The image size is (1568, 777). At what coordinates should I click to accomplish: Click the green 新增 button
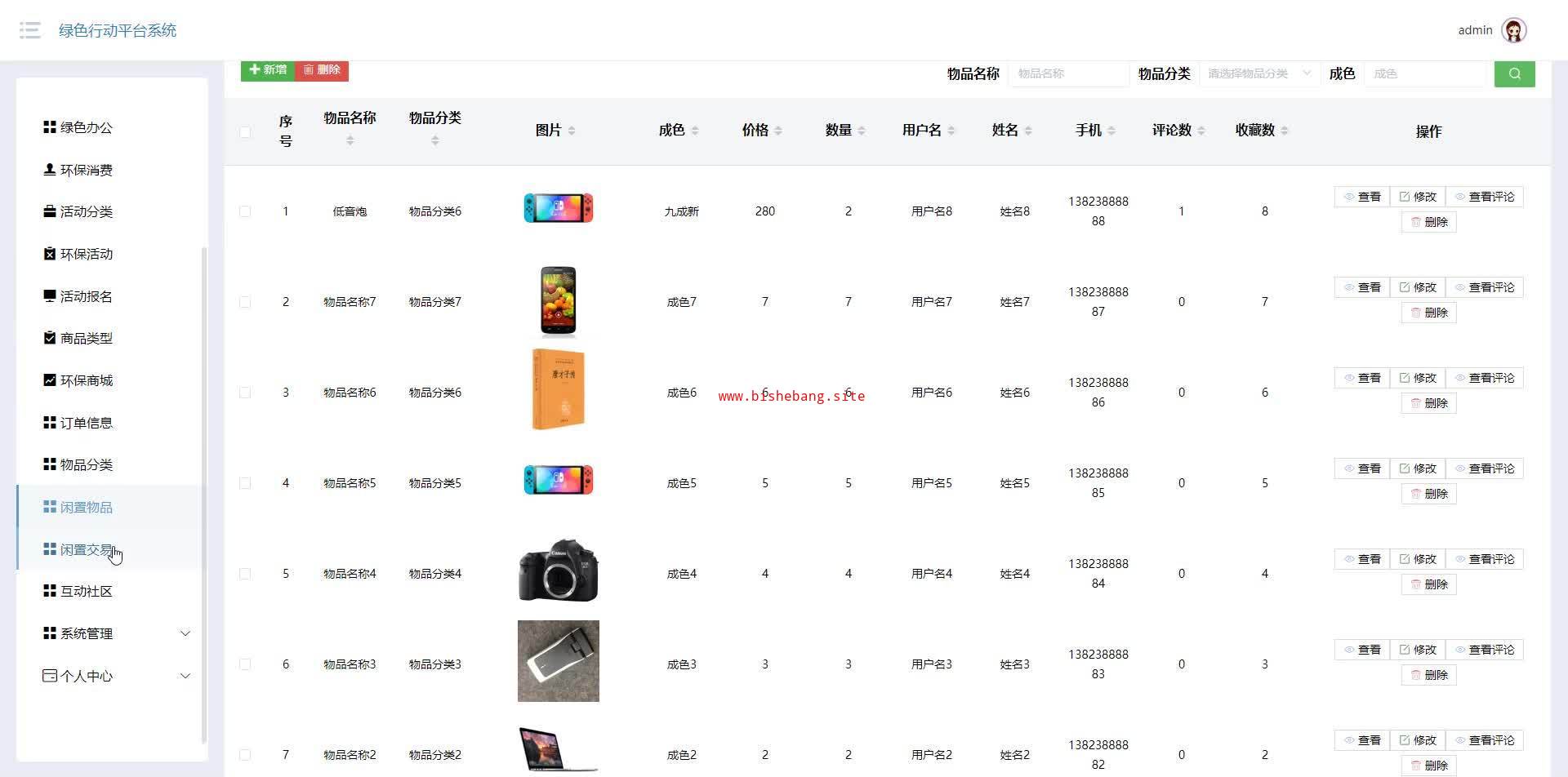pos(268,70)
